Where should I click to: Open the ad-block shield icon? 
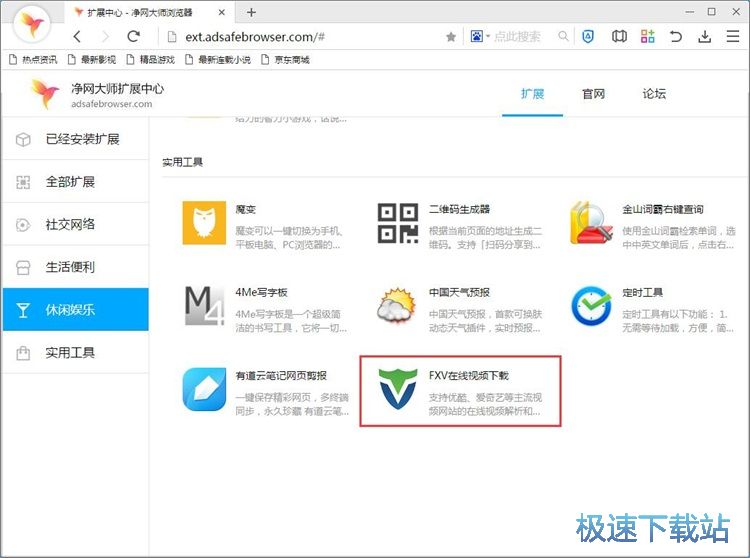[x=588, y=36]
